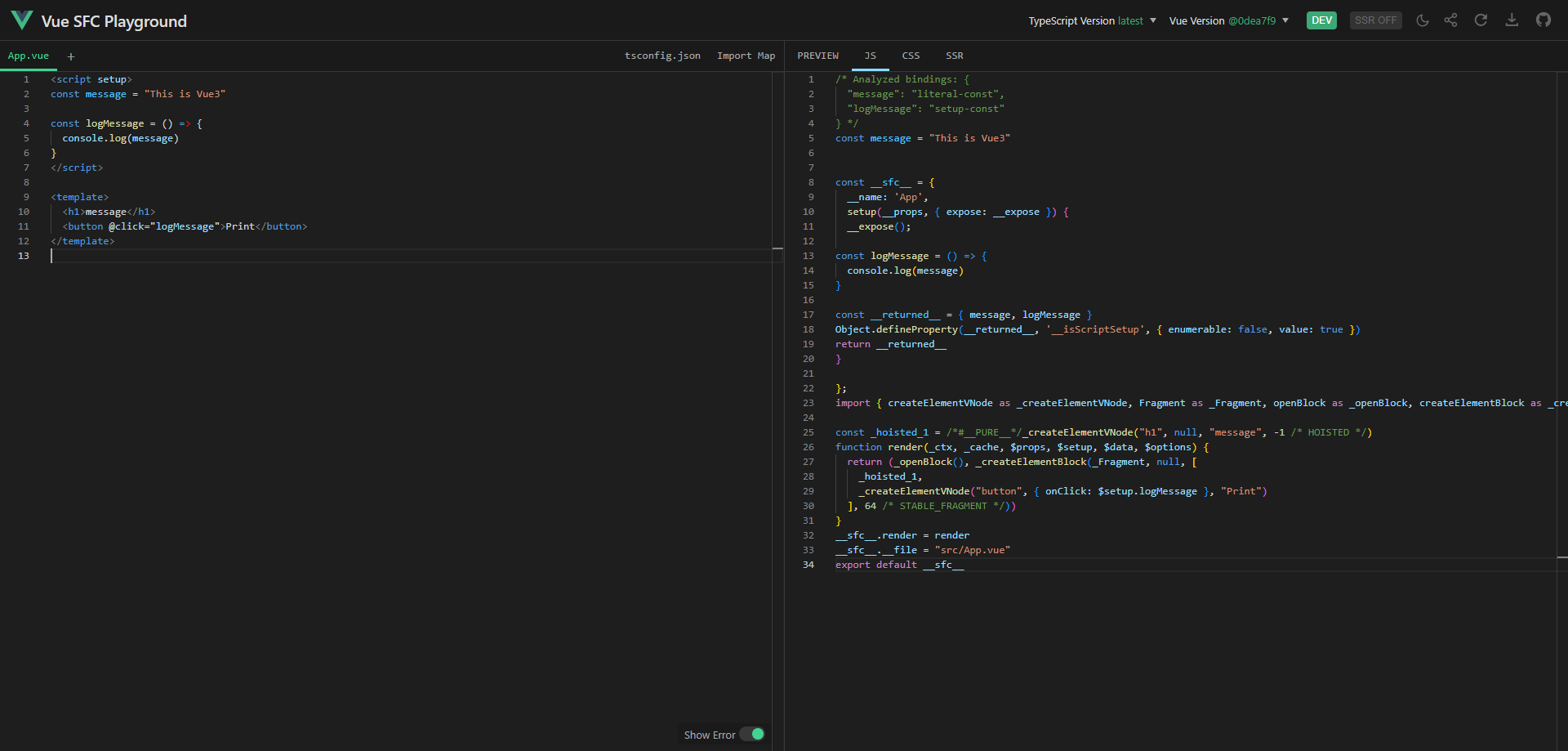
Task: Click the 'This is Vue3' string in editor
Action: (185, 94)
